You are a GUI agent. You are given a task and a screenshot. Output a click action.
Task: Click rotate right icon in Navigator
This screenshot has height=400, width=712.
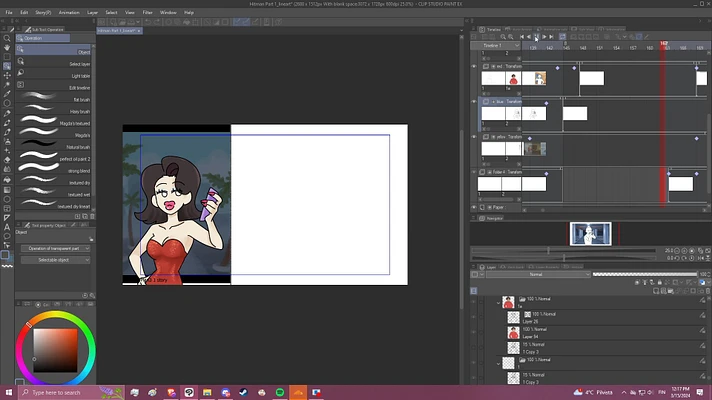684,258
